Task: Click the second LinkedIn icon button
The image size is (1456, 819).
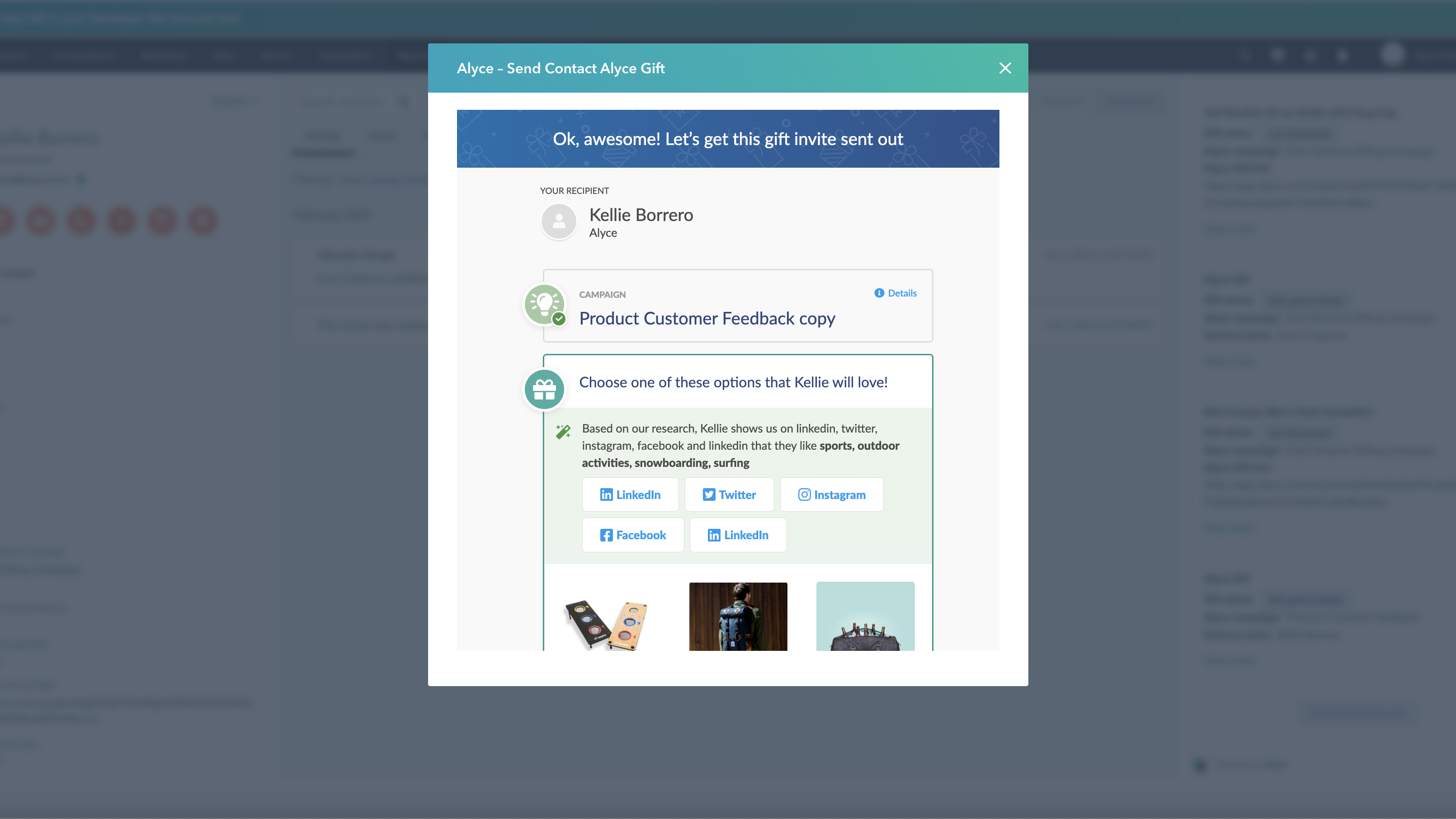Action: tap(738, 534)
